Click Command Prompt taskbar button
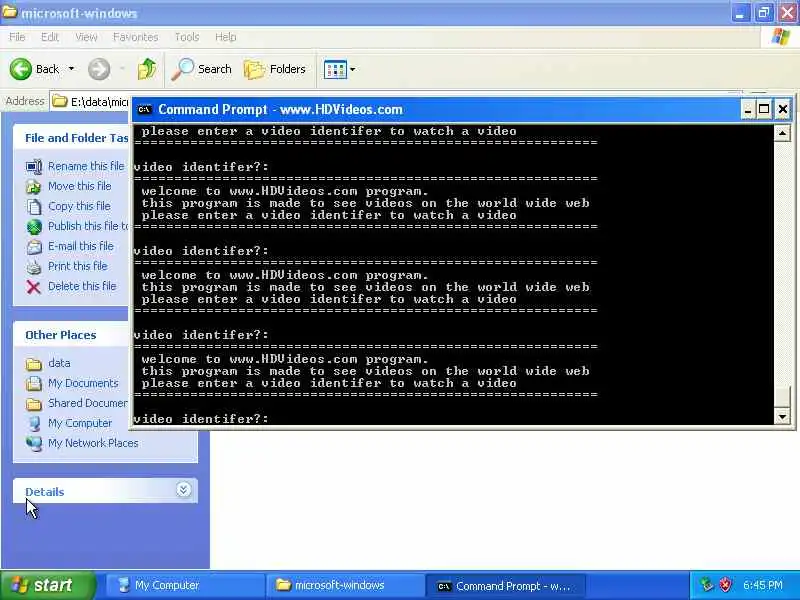800x600 pixels. click(x=504, y=586)
